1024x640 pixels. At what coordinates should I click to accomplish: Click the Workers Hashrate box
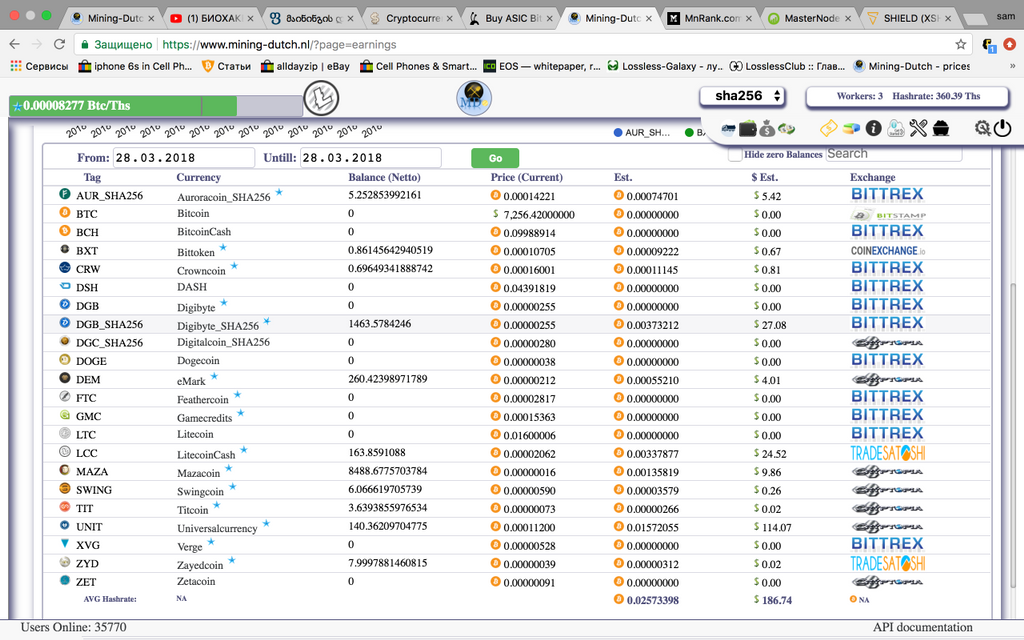click(908, 97)
